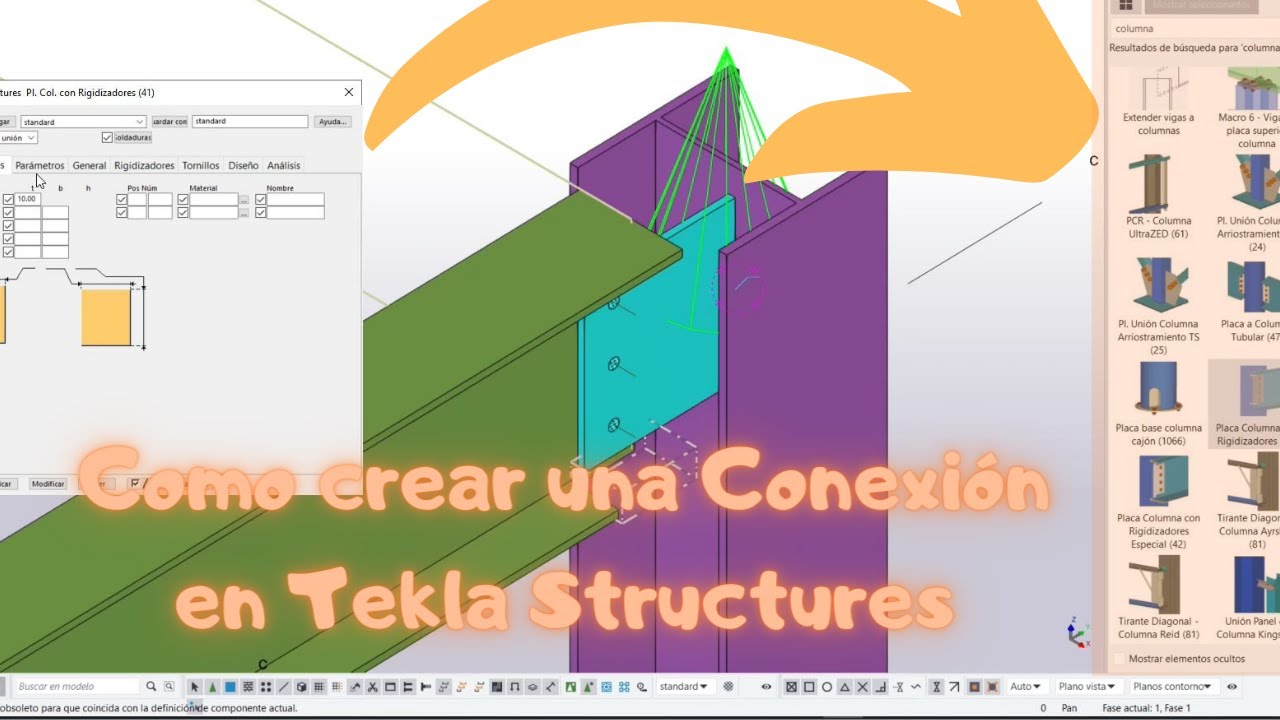Select the arrow pointer selection tool

pos(195,687)
